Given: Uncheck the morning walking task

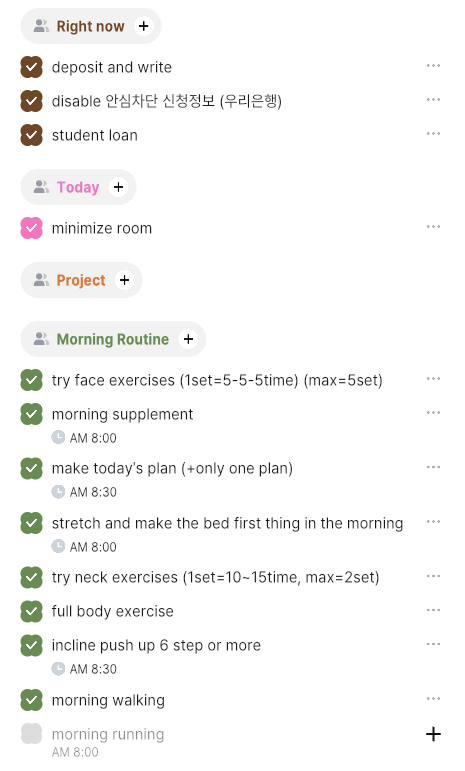Looking at the screenshot, I should point(31,700).
